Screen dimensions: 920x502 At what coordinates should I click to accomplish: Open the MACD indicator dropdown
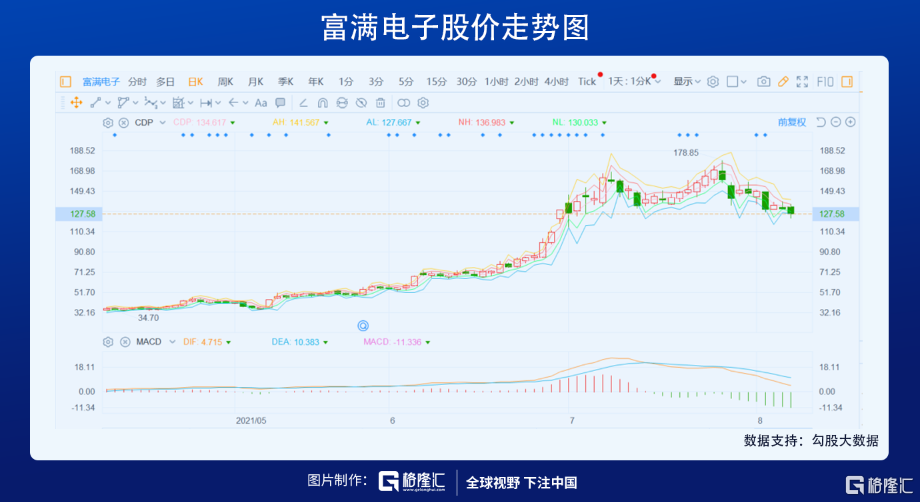pos(172,342)
